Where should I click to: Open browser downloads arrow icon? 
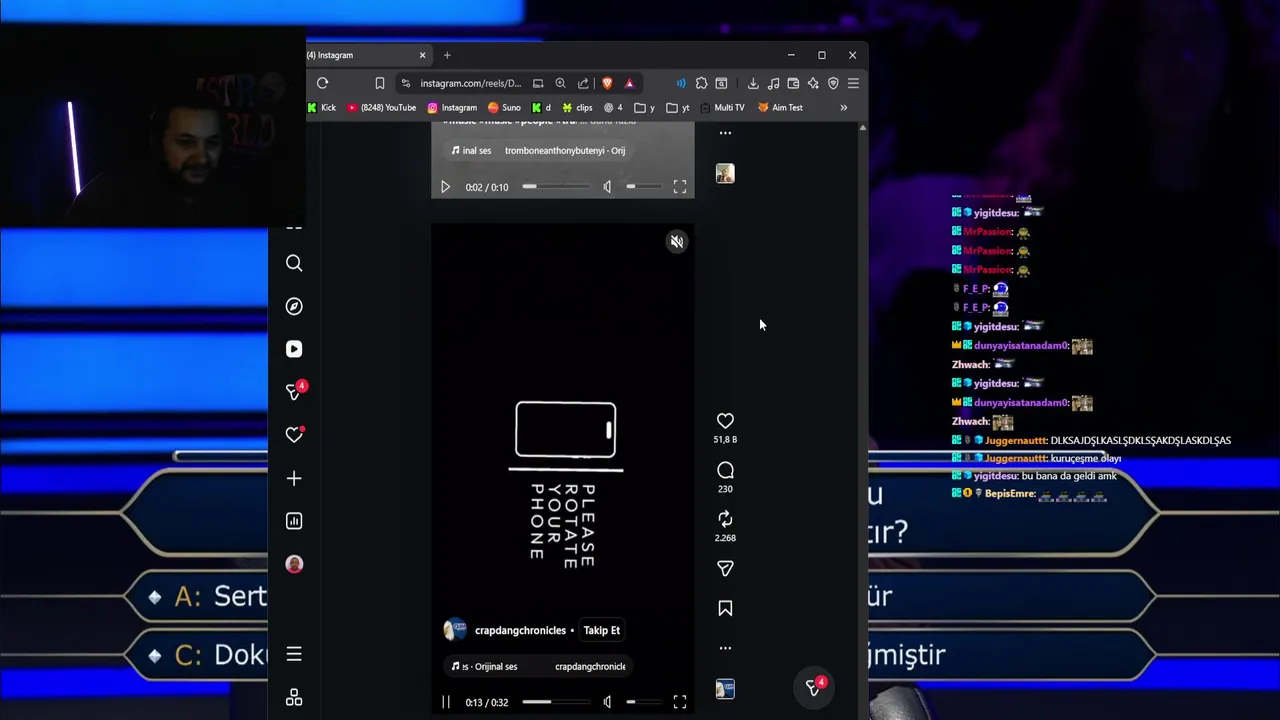tap(753, 83)
